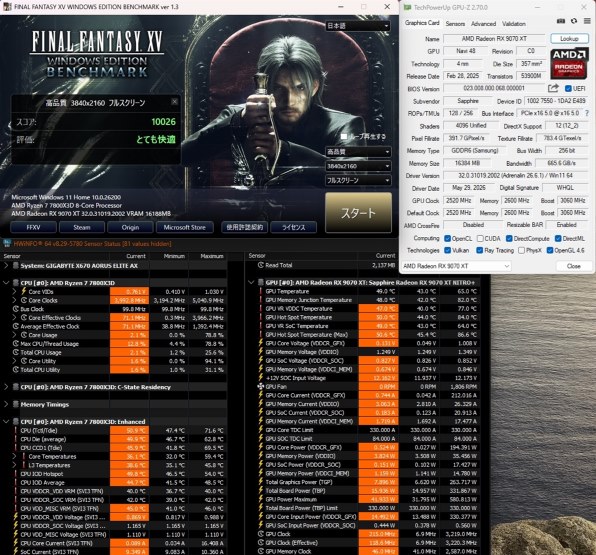The width and height of the screenshot is (596, 555).
Task: Click the HWiNFO sensor status window icon
Action: [6, 243]
